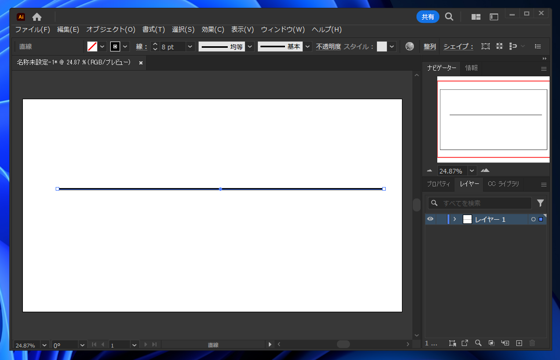Click the 整列 align button
The width and height of the screenshot is (560, 360).
point(430,47)
